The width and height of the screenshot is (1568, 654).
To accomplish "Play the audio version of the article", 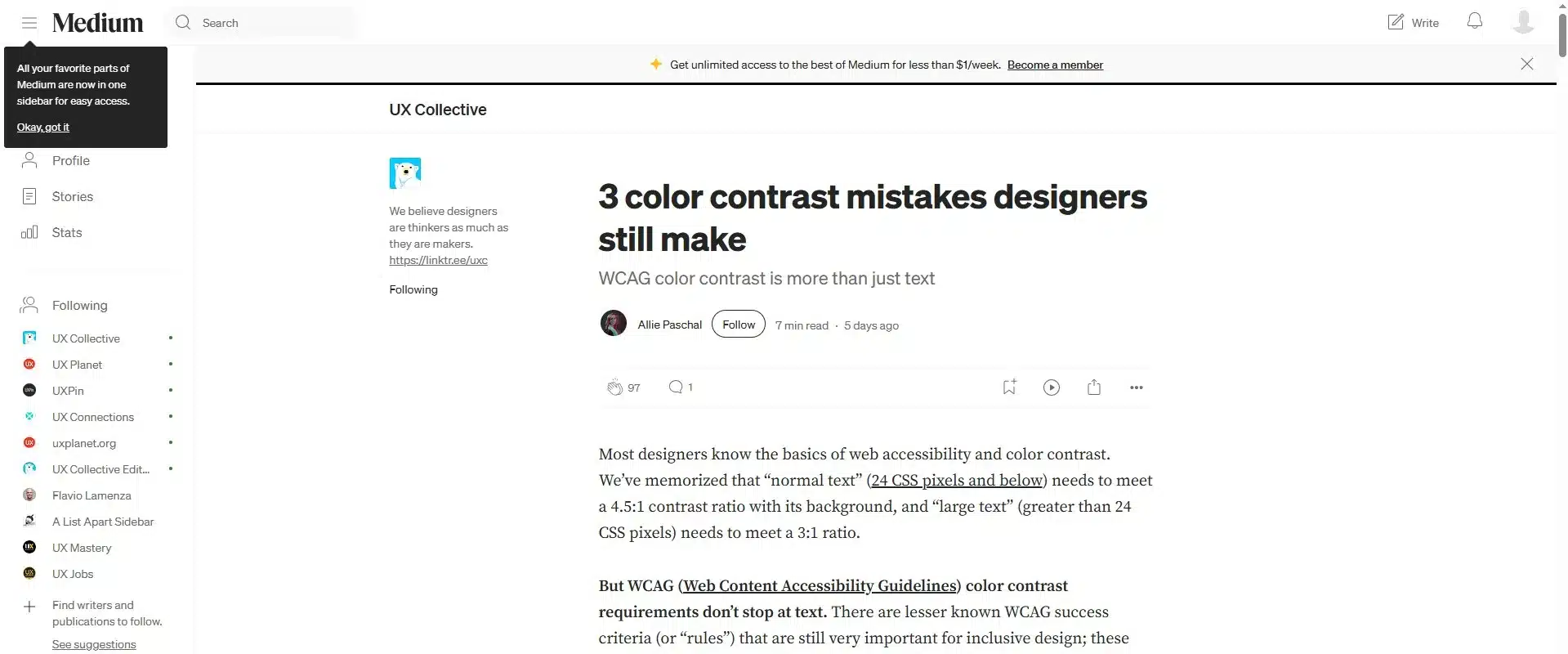I will pyautogui.click(x=1051, y=387).
